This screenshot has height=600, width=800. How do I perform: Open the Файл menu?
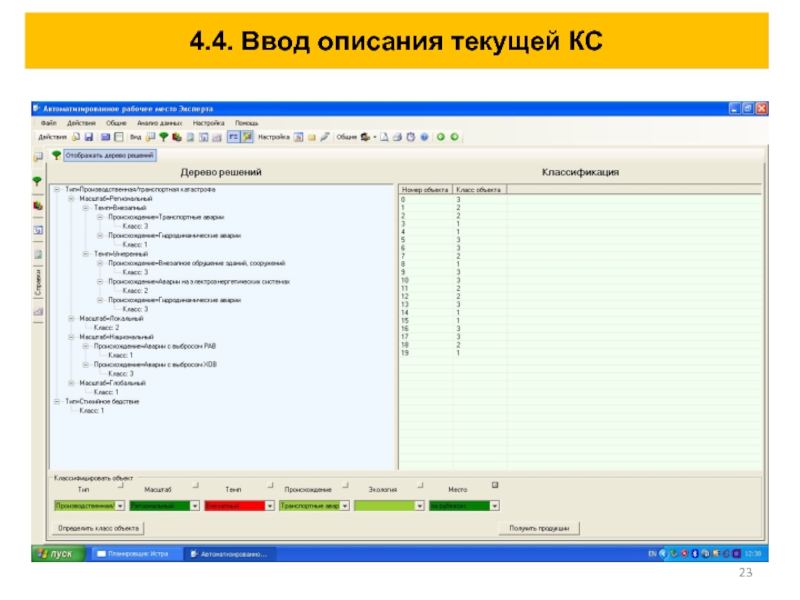[49, 122]
